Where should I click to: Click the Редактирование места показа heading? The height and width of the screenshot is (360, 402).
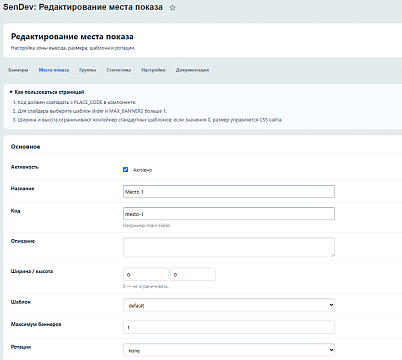[72, 37]
